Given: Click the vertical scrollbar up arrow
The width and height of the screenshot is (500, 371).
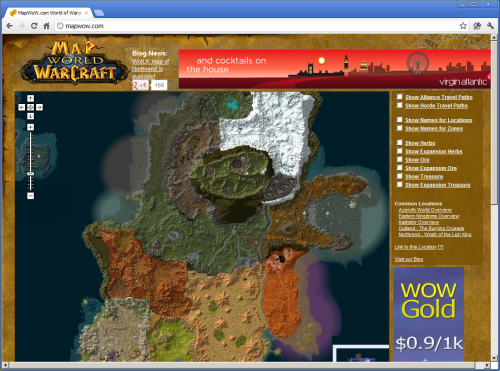Looking at the screenshot, I should [494, 38].
